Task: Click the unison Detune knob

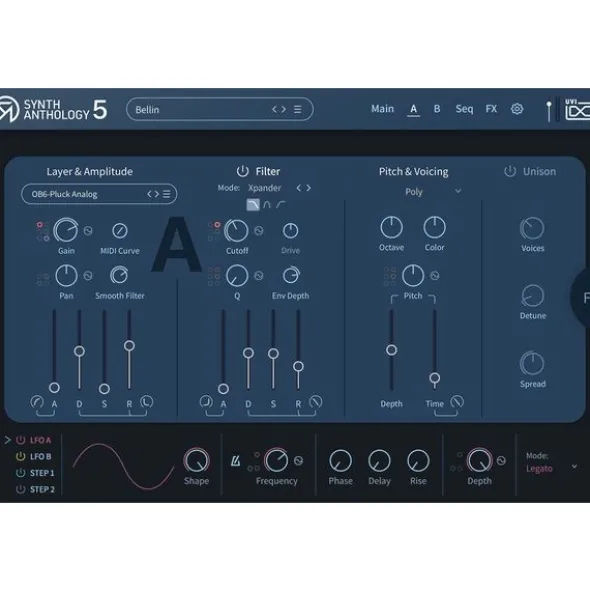Action: 532,296
